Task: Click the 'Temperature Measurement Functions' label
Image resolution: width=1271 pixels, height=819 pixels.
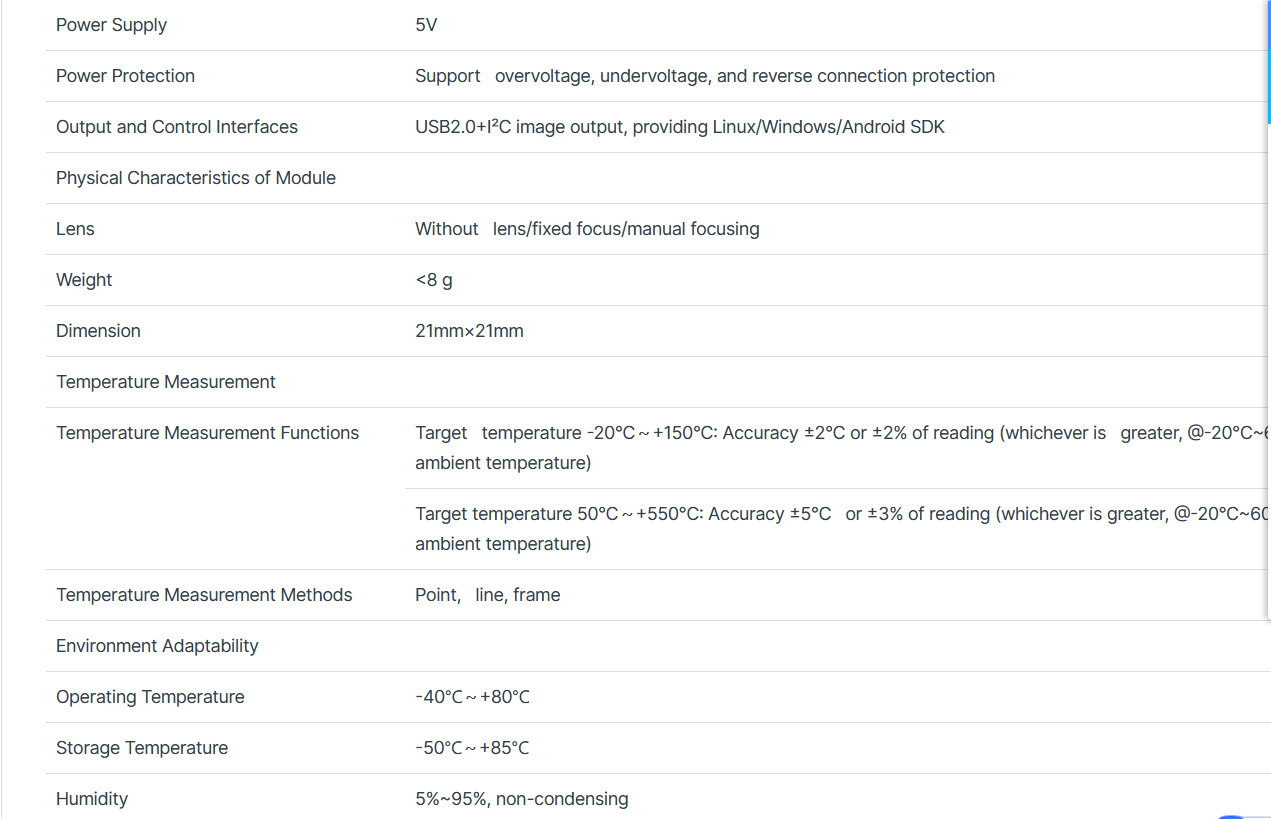Action: coord(207,433)
